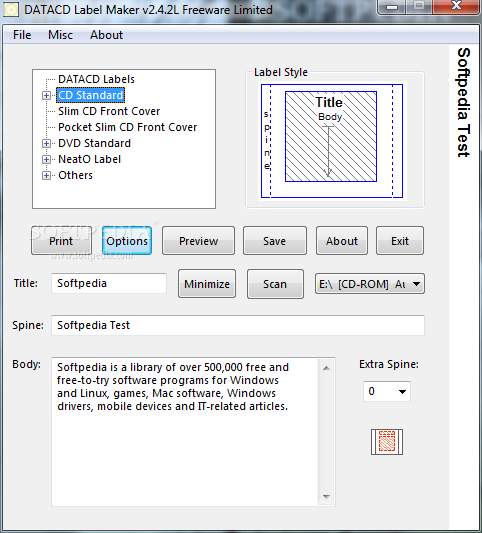Screen dimensions: 482x533
Task: Click the Preview button
Action: point(199,241)
